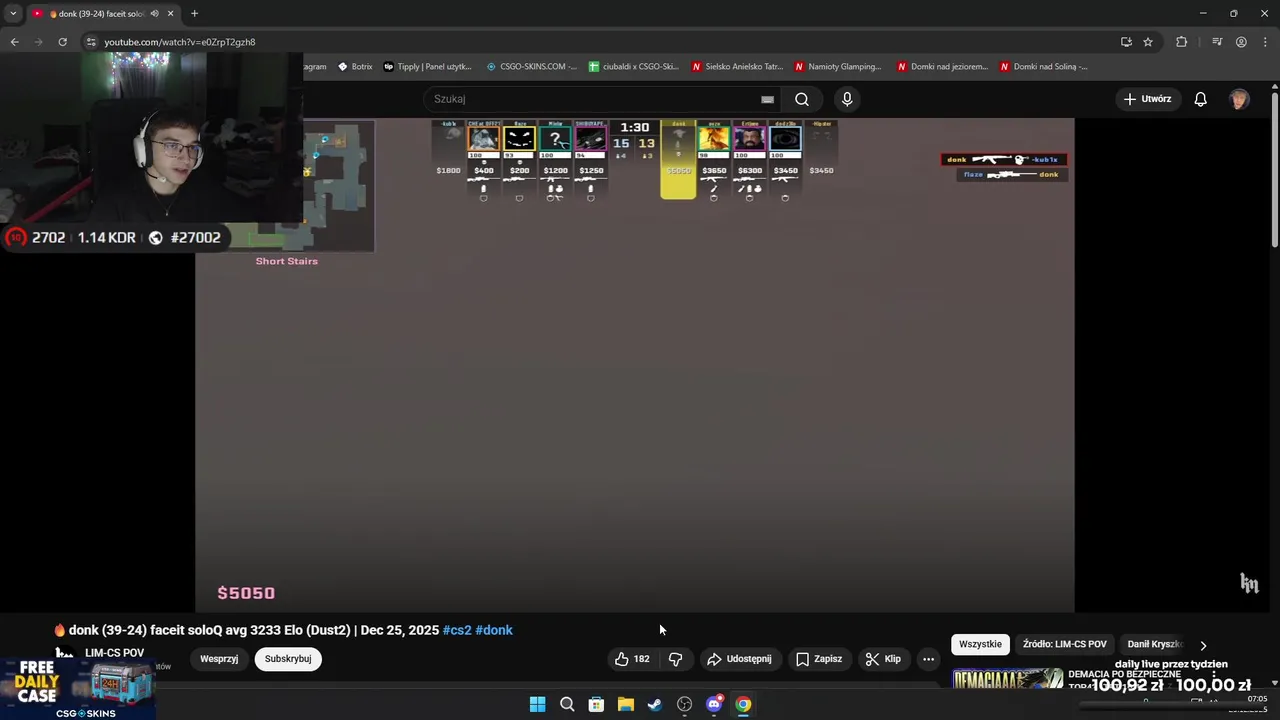The height and width of the screenshot is (720, 1280).
Task: Open Chrome profile icon
Action: (x=1241, y=42)
